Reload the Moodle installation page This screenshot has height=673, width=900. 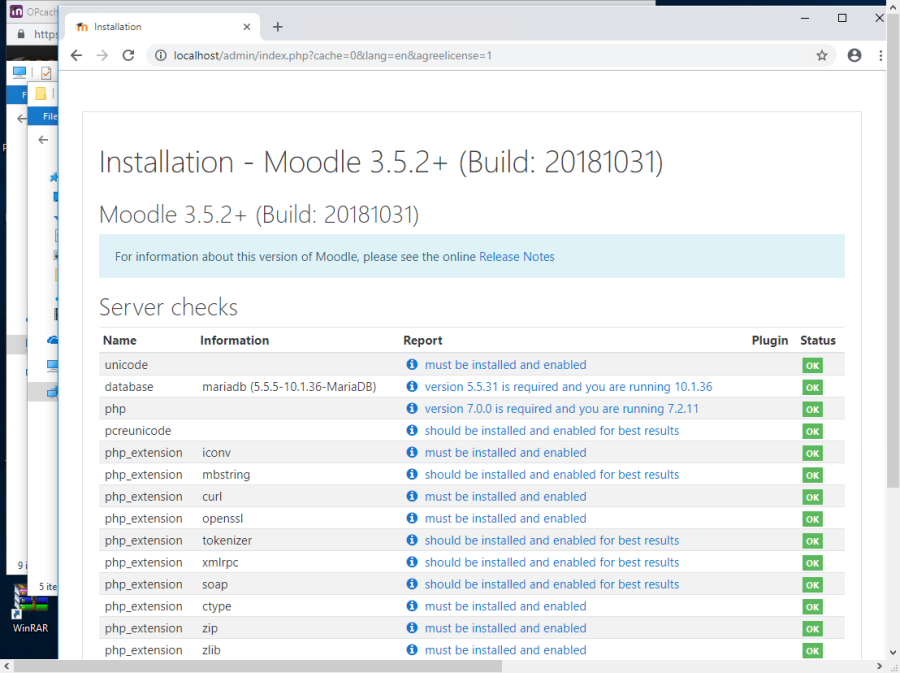click(128, 56)
